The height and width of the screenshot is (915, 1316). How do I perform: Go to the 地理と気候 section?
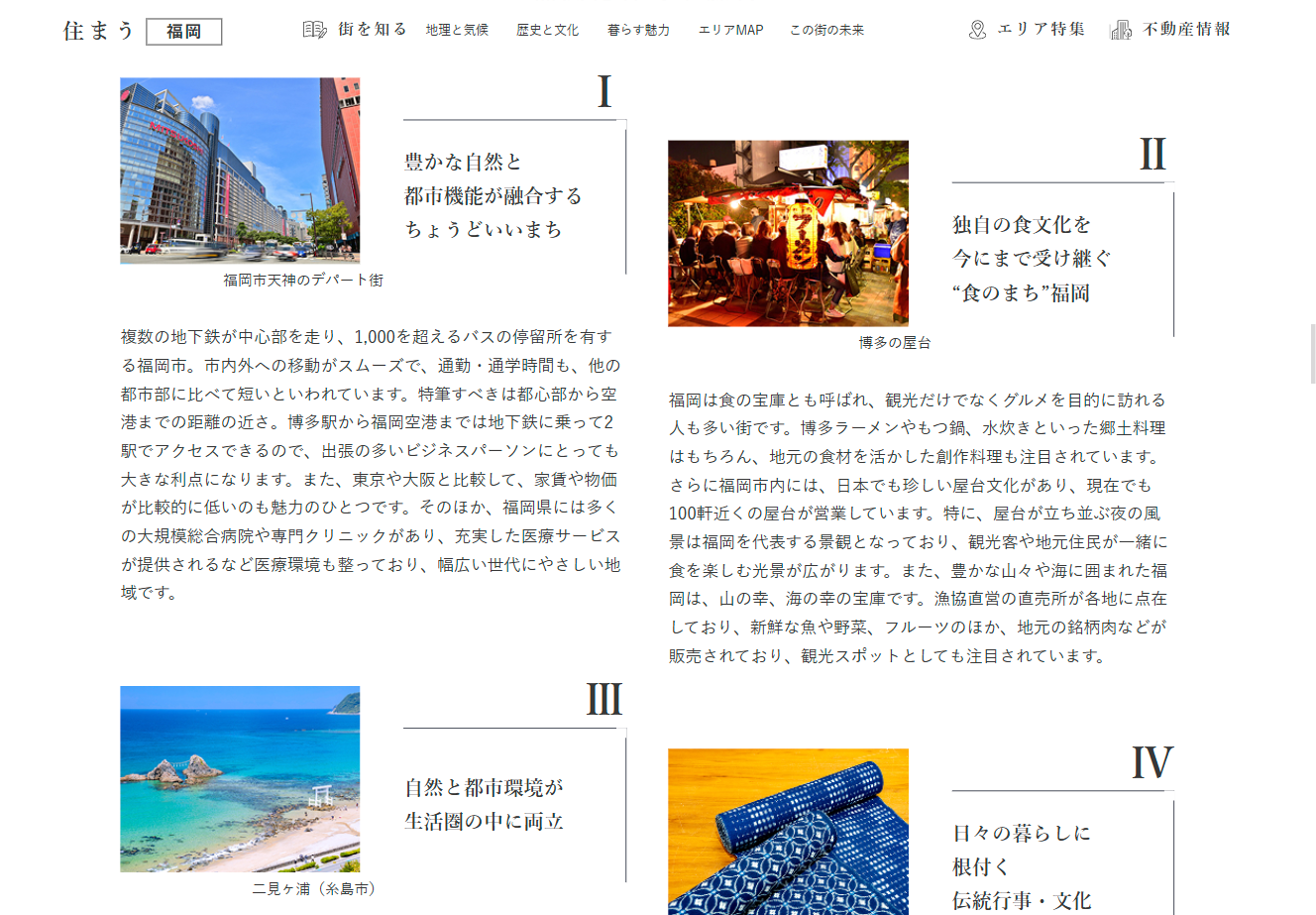(x=457, y=30)
